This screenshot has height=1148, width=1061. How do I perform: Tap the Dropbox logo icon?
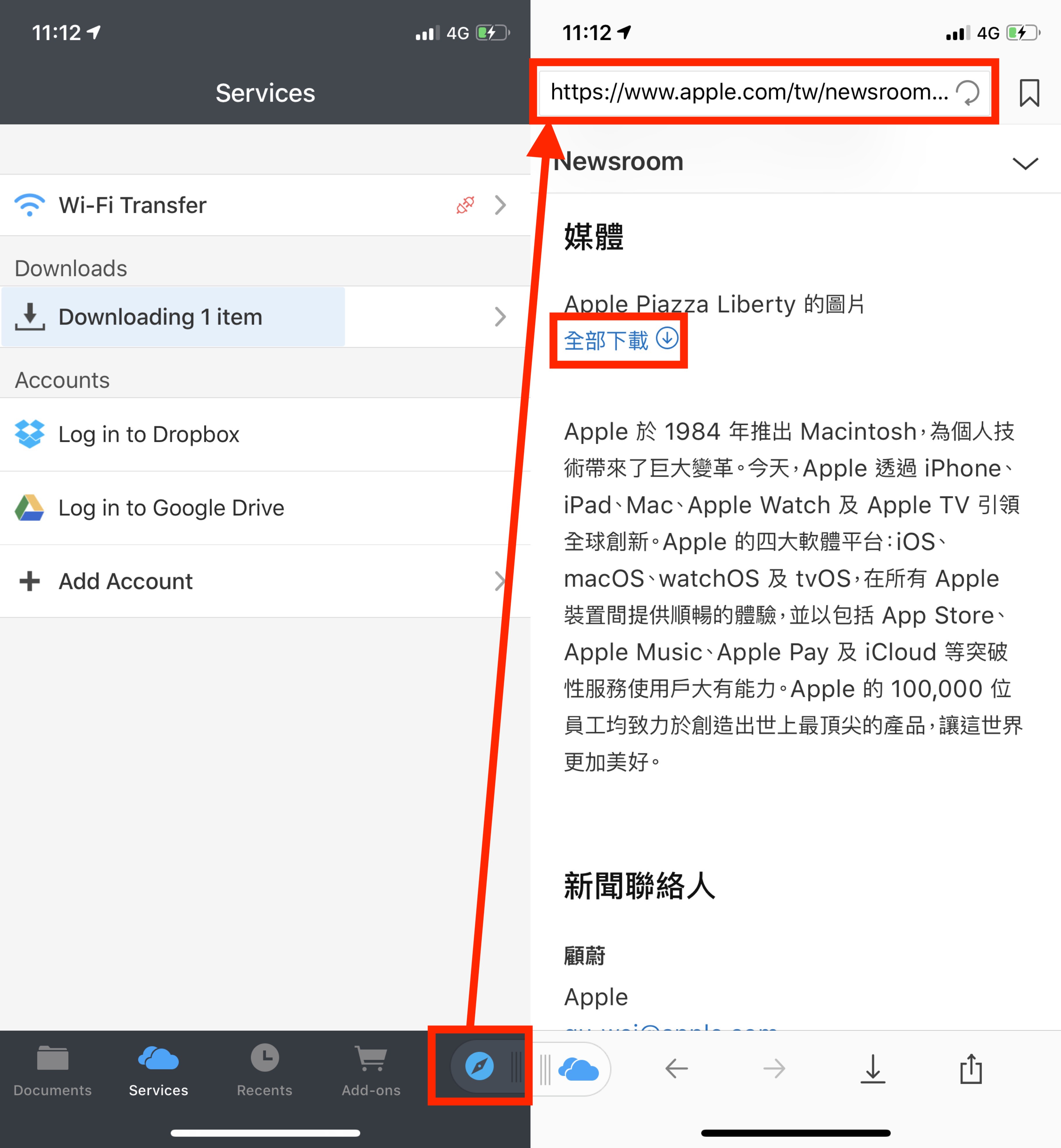tap(30, 434)
